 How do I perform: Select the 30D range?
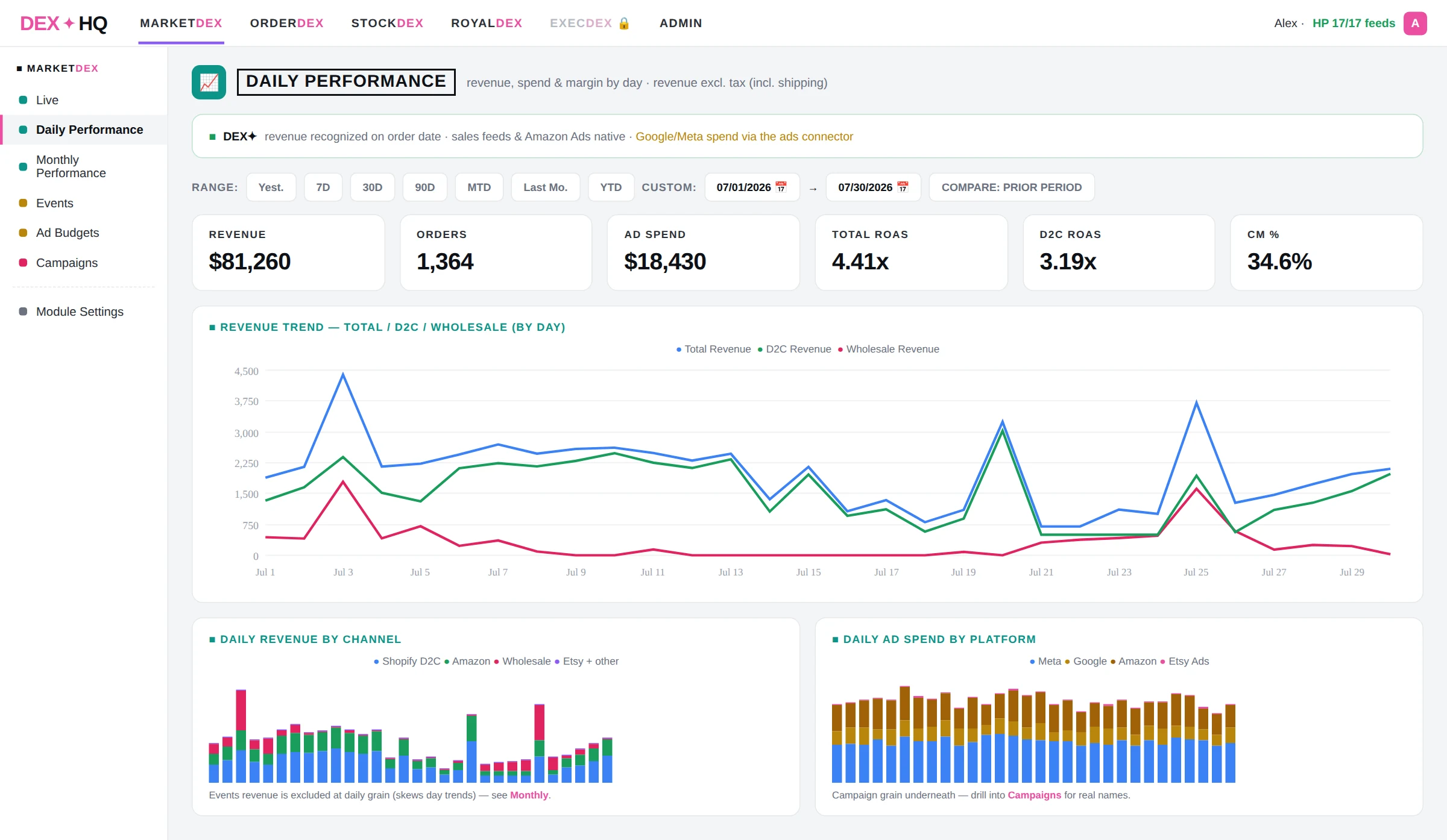373,187
